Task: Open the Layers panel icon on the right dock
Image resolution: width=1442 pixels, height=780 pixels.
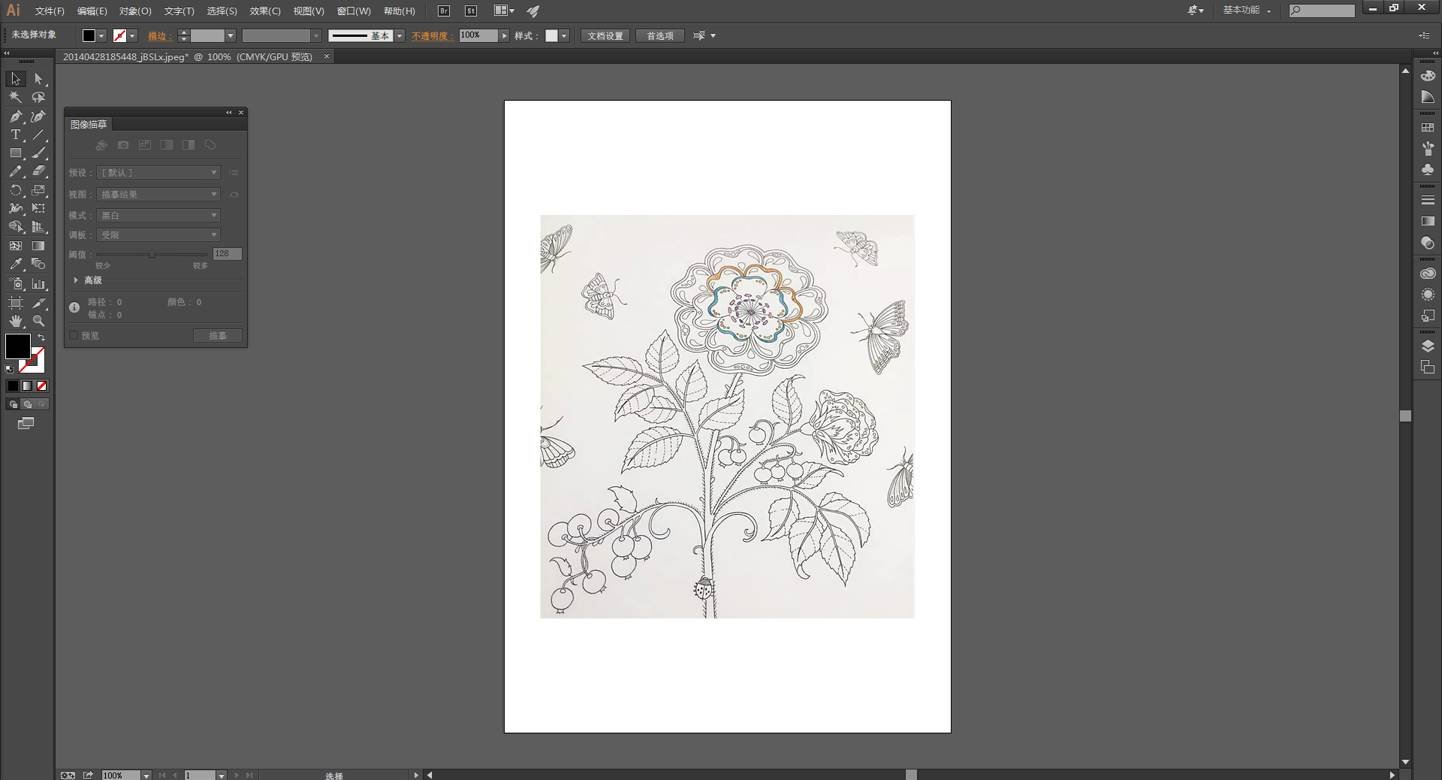Action: 1428,346
